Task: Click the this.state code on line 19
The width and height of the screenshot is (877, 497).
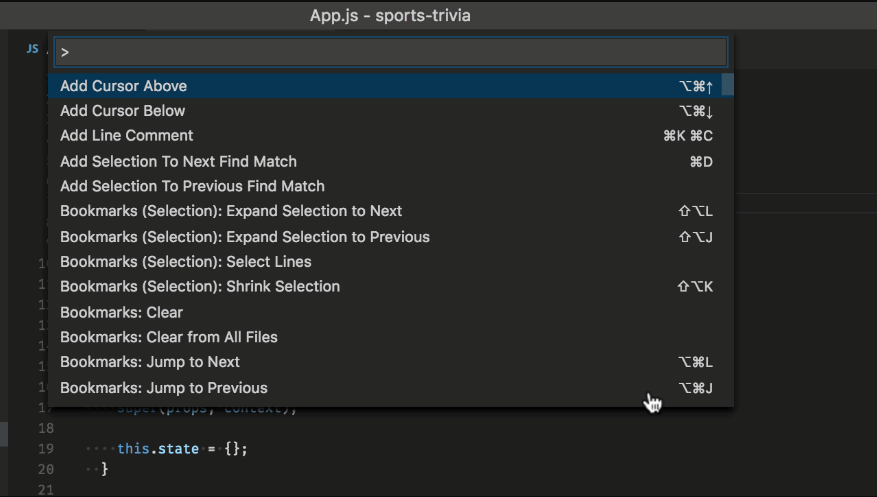Action: [158, 449]
